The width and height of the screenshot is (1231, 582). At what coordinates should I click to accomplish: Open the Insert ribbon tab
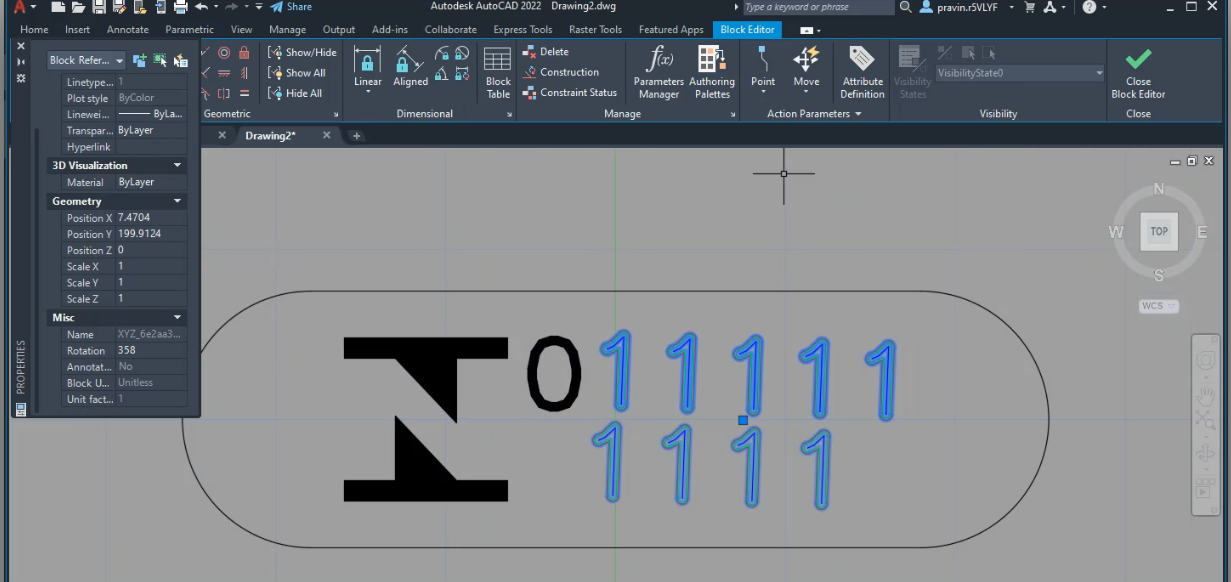pos(77,30)
